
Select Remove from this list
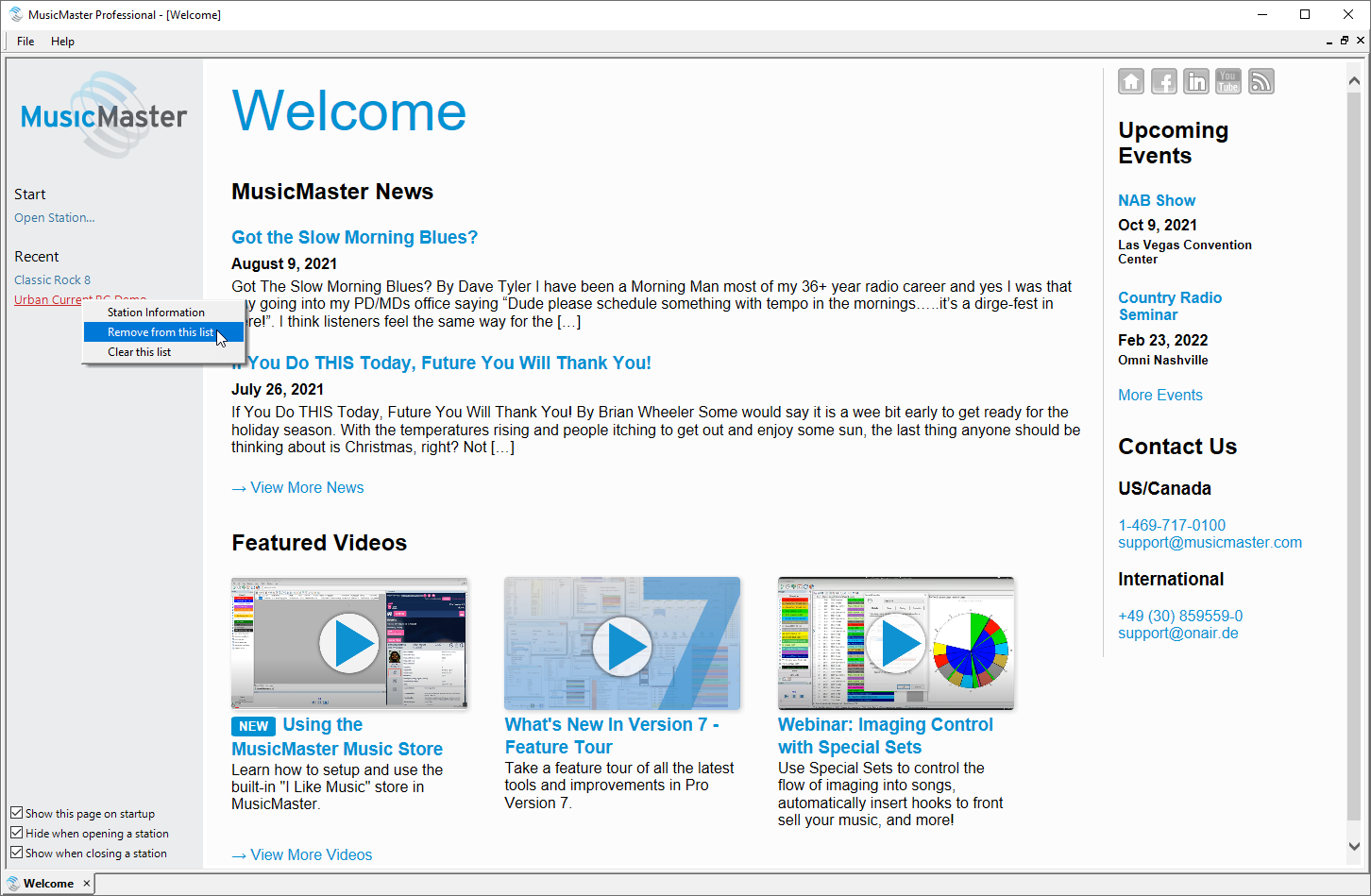tap(161, 332)
